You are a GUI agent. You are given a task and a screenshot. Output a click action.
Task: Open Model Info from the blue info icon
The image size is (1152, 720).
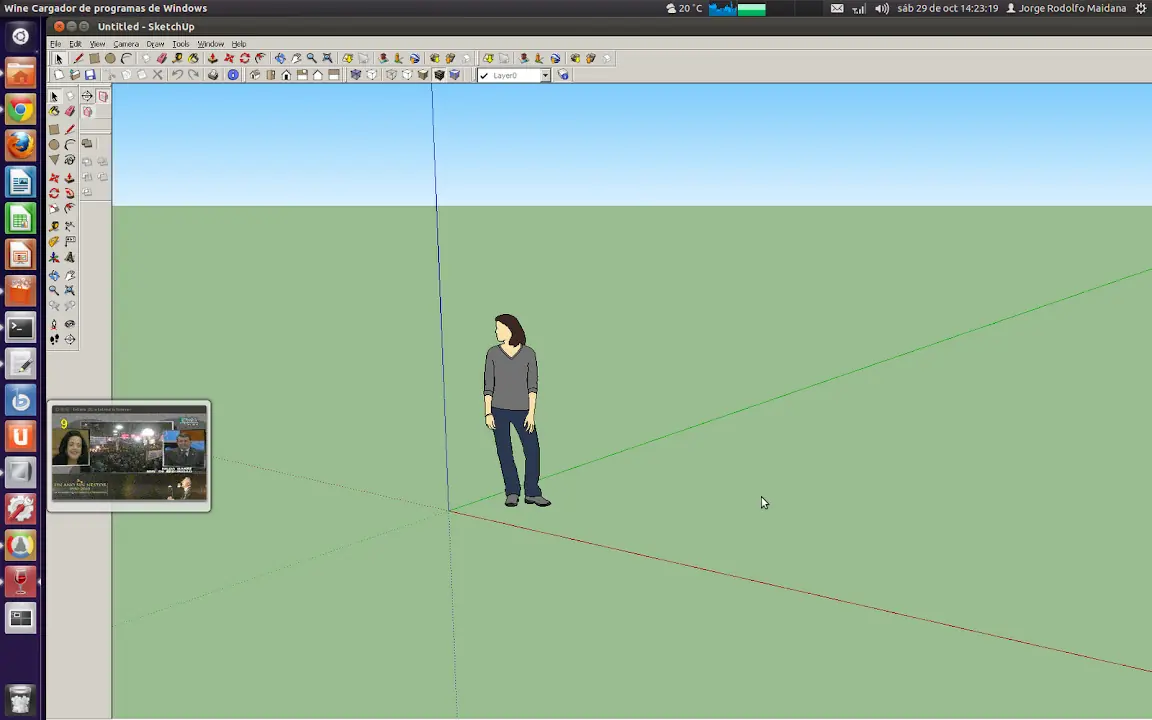[233, 75]
